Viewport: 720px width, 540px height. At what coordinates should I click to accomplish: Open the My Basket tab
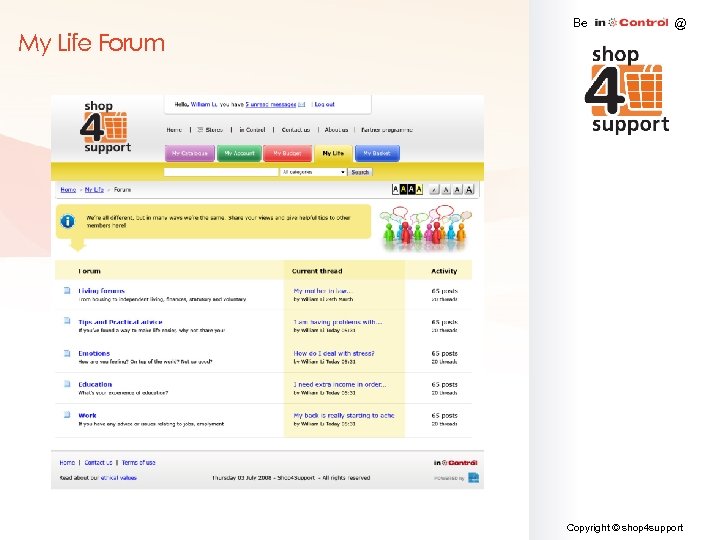tap(377, 153)
